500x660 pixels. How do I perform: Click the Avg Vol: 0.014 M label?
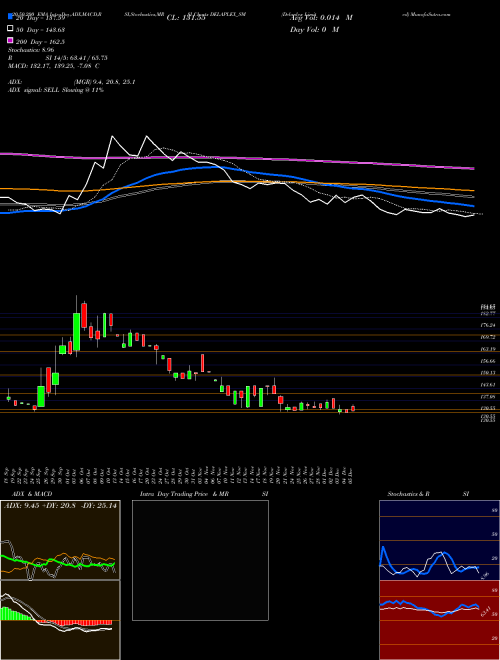pos(321,18)
